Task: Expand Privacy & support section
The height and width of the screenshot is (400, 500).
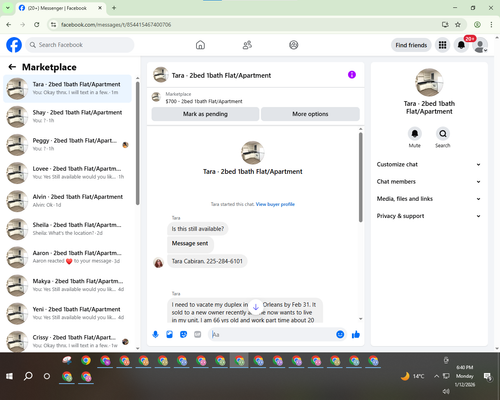Action: (x=429, y=216)
